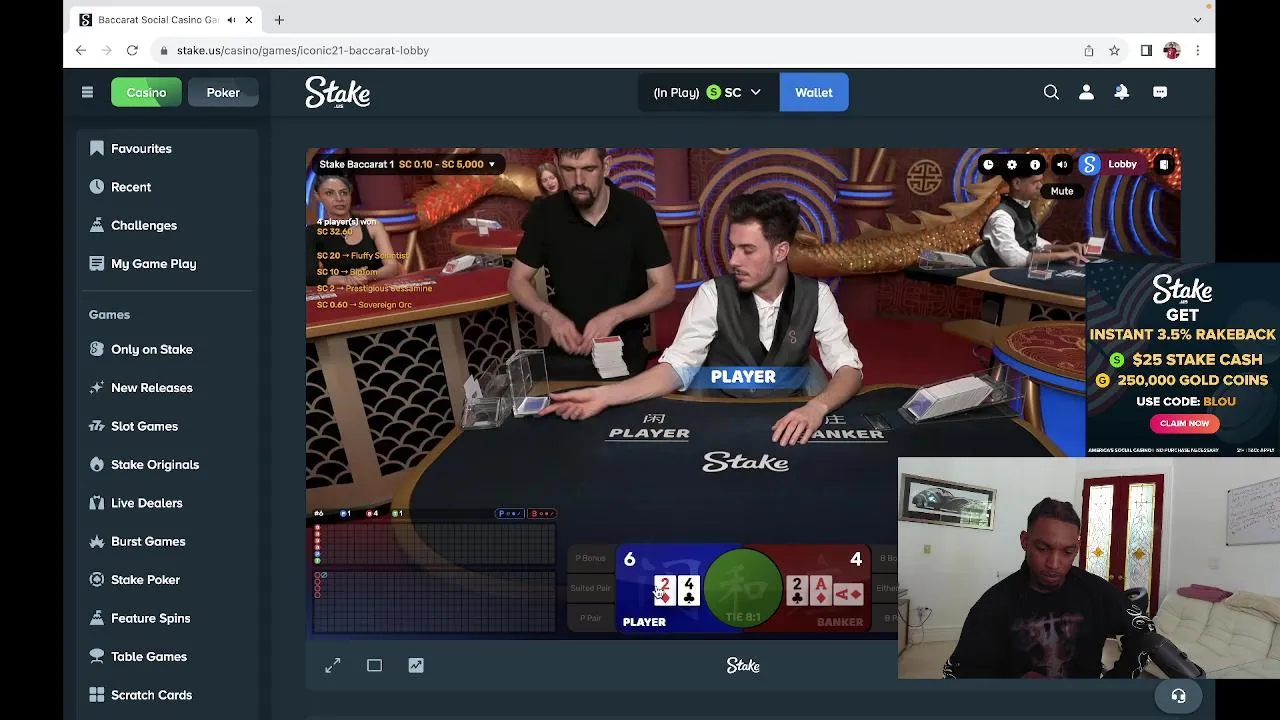Viewport: 1280px width, 720px height.
Task: Open Only on Stake category
Action: click(x=152, y=349)
